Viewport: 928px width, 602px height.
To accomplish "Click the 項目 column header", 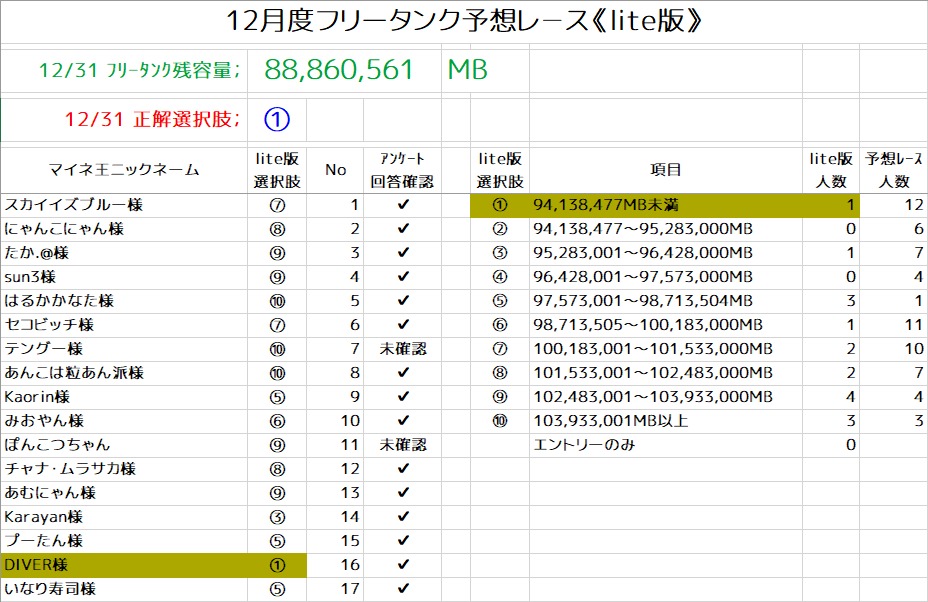I will pyautogui.click(x=666, y=170).
